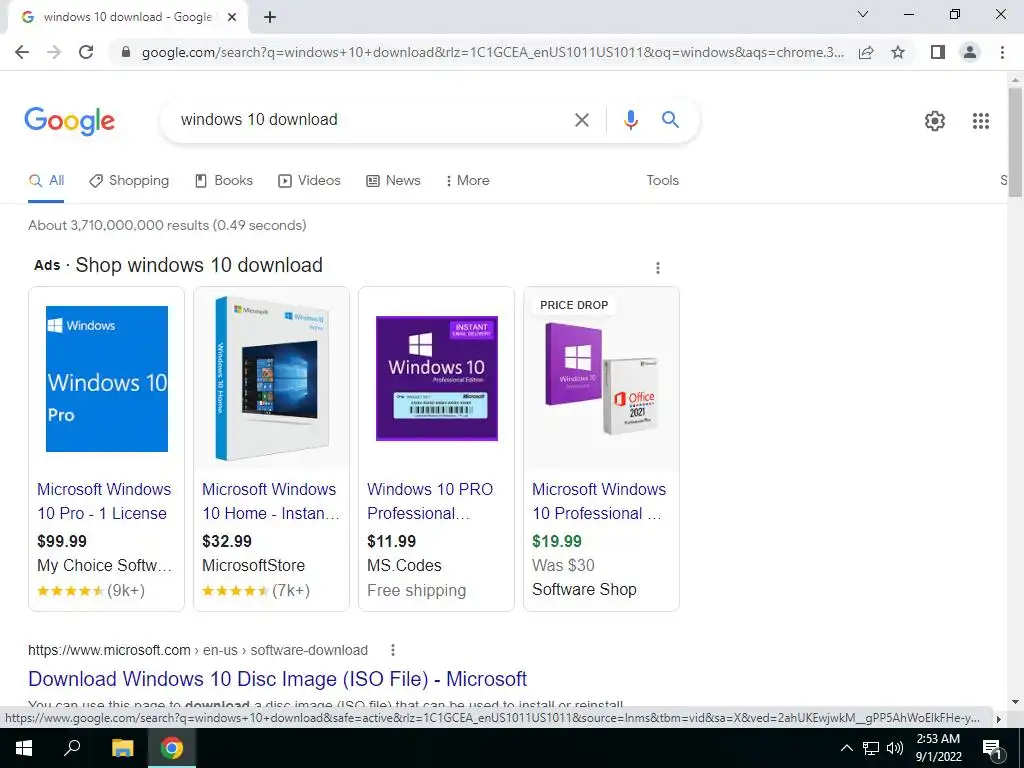The height and width of the screenshot is (768, 1024).
Task: Open the Google apps grid
Action: [980, 121]
